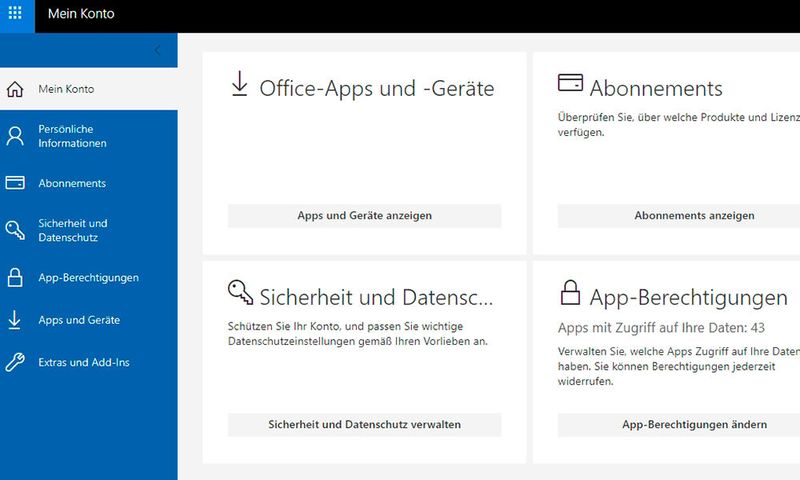Click the Mein Konto title in top bar

pyautogui.click(x=81, y=14)
